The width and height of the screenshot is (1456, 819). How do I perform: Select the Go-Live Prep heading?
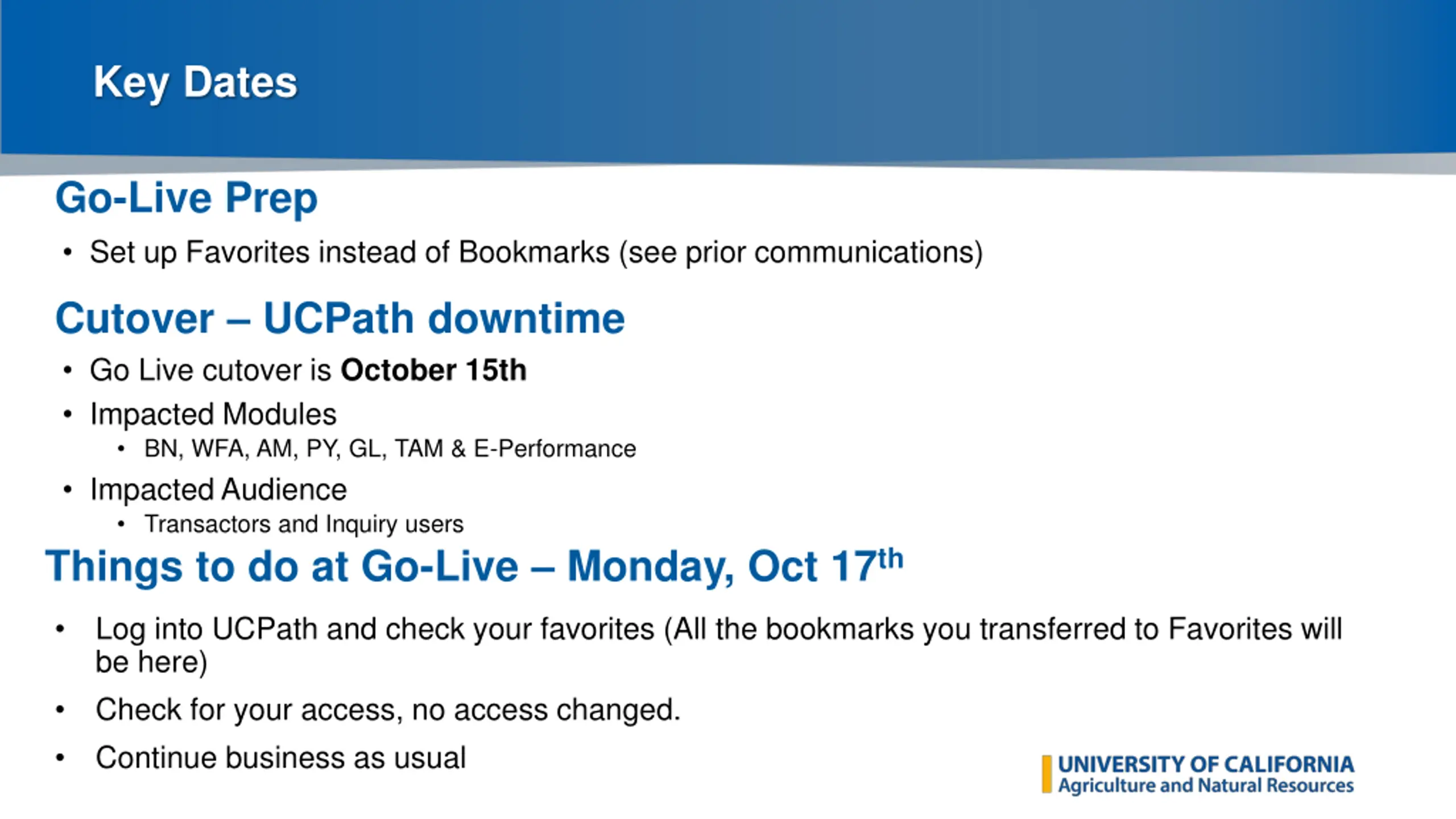point(186,198)
